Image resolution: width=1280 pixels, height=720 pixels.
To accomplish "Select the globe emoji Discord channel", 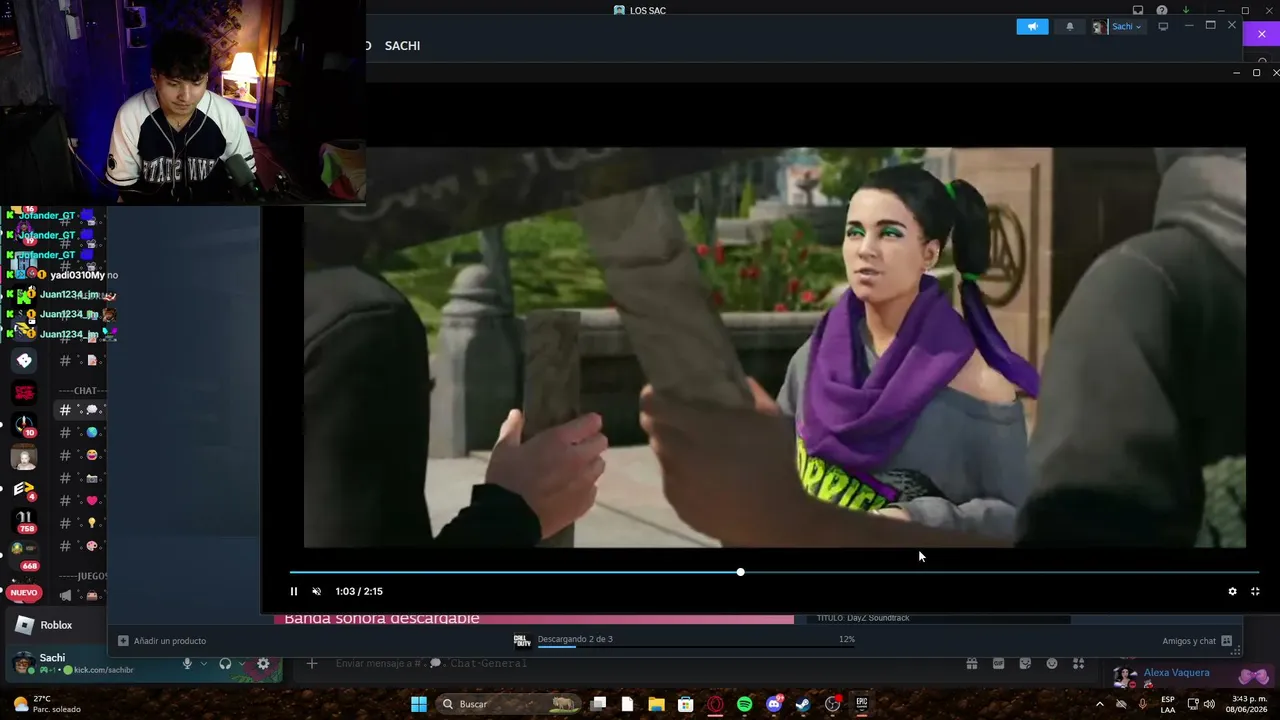I will click(82, 433).
